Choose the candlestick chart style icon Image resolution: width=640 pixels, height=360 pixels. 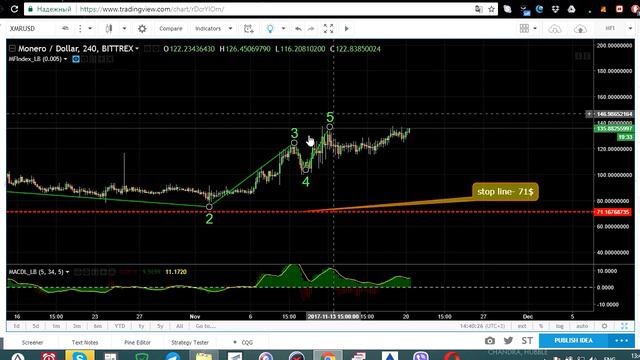pos(109,29)
